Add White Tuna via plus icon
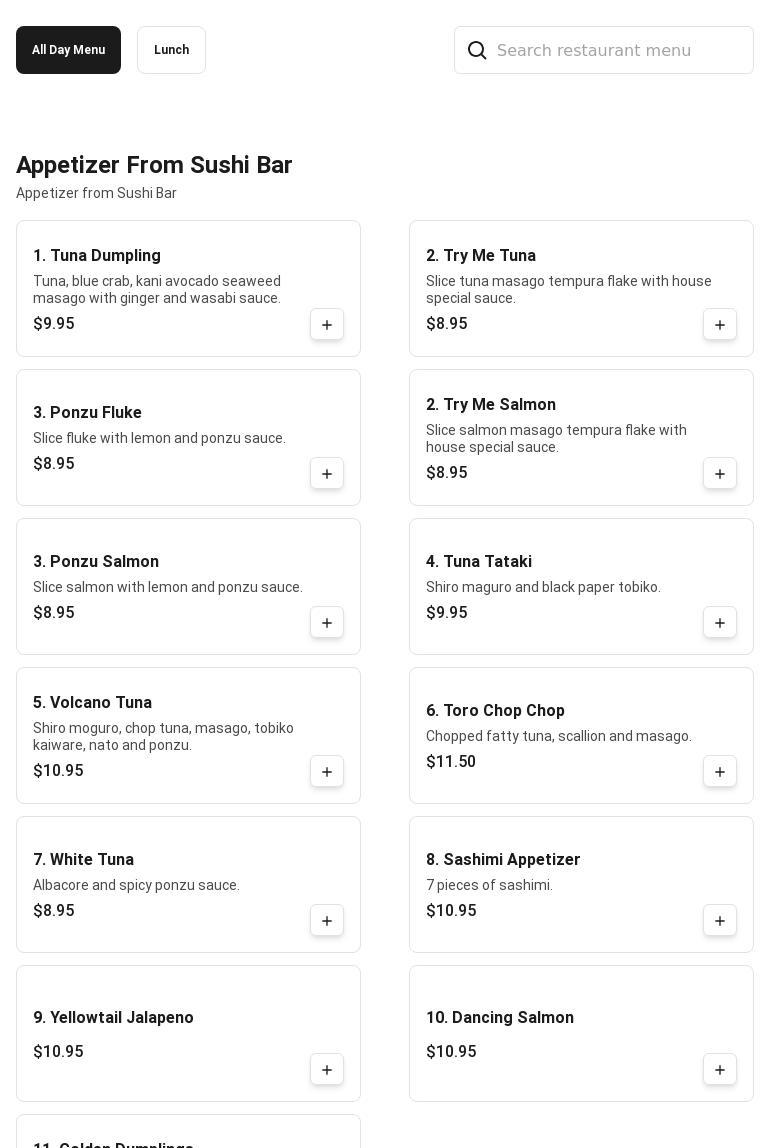 coord(327,921)
